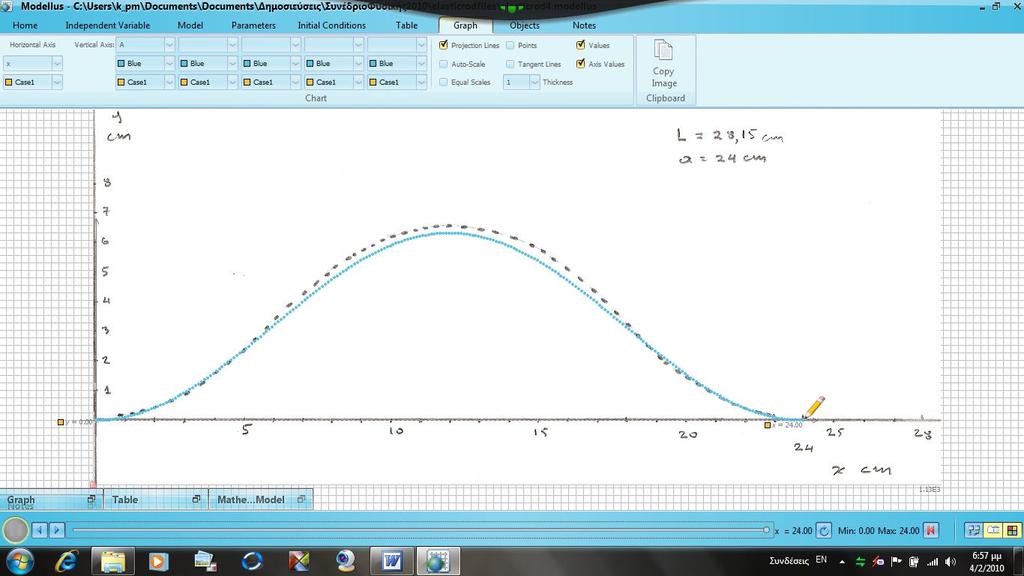
Task: Switch to the Initial Conditions tab
Action: click(x=332, y=25)
